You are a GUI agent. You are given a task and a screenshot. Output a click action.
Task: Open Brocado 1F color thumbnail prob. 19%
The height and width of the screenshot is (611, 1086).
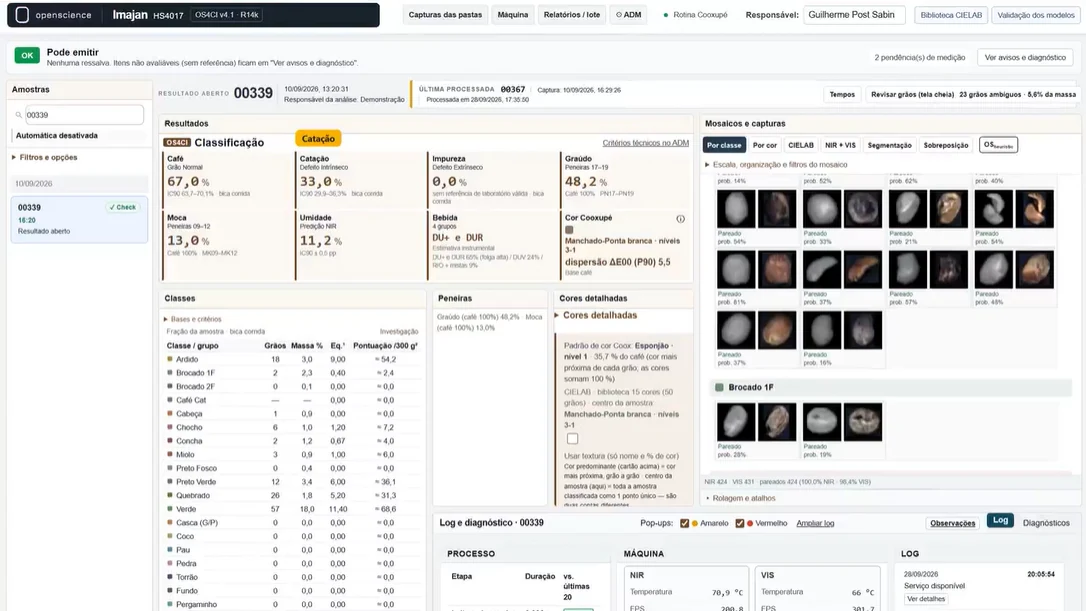click(863, 421)
